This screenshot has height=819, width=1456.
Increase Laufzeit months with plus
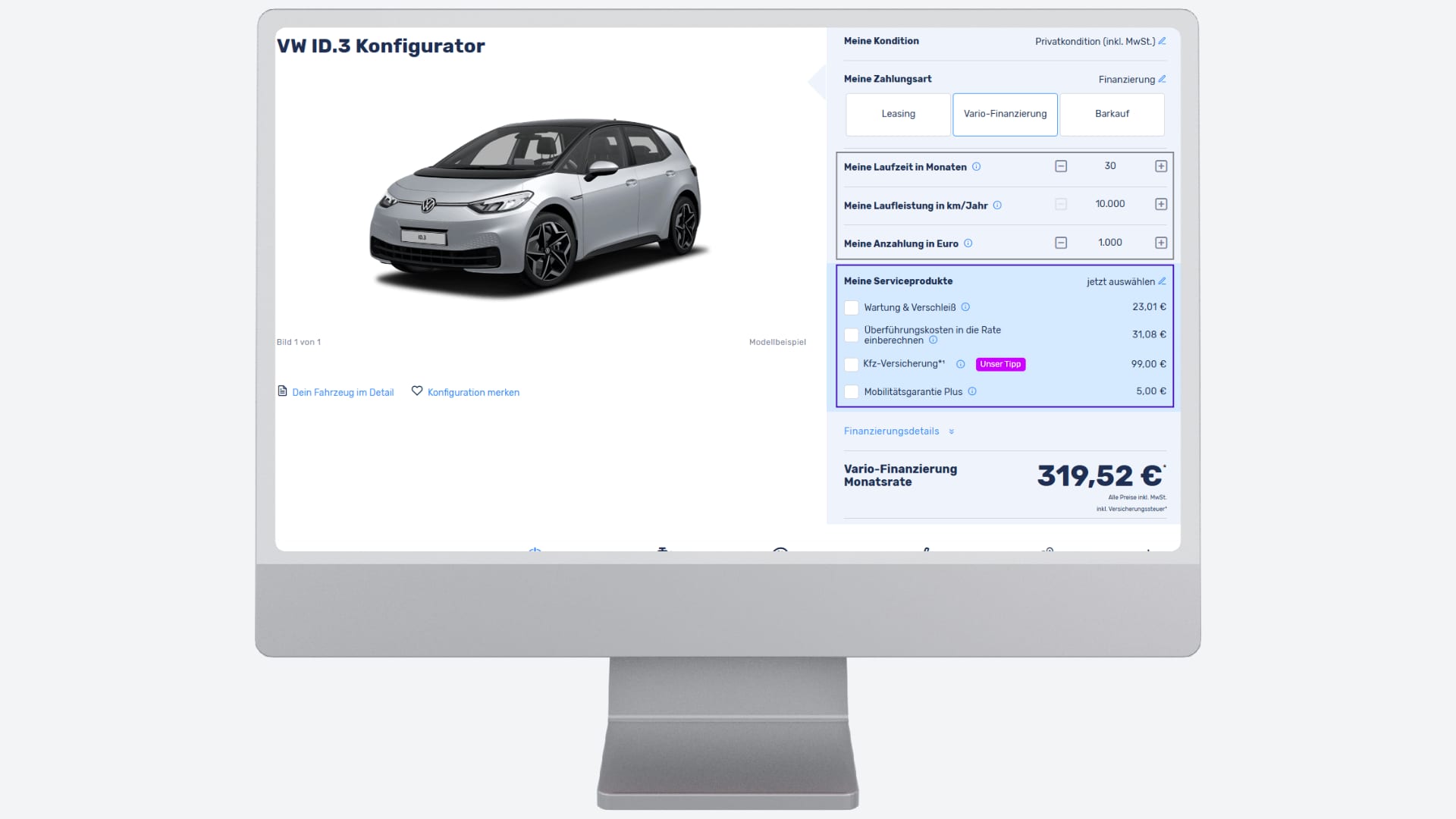tap(1161, 166)
